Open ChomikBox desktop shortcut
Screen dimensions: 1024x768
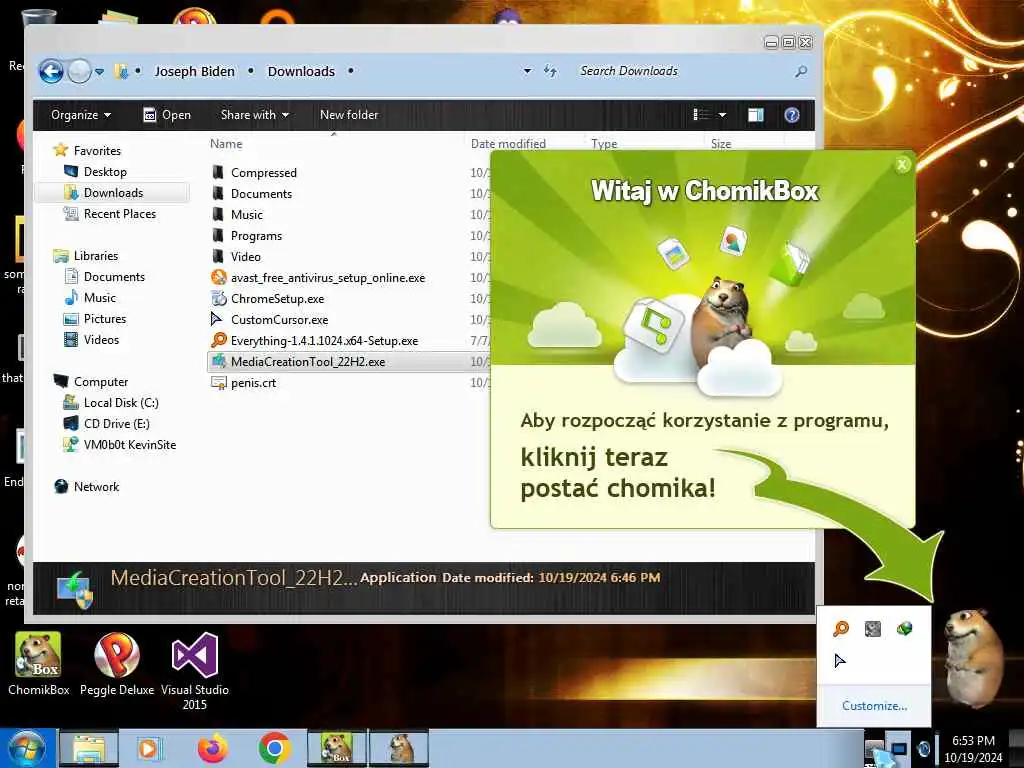(39, 664)
